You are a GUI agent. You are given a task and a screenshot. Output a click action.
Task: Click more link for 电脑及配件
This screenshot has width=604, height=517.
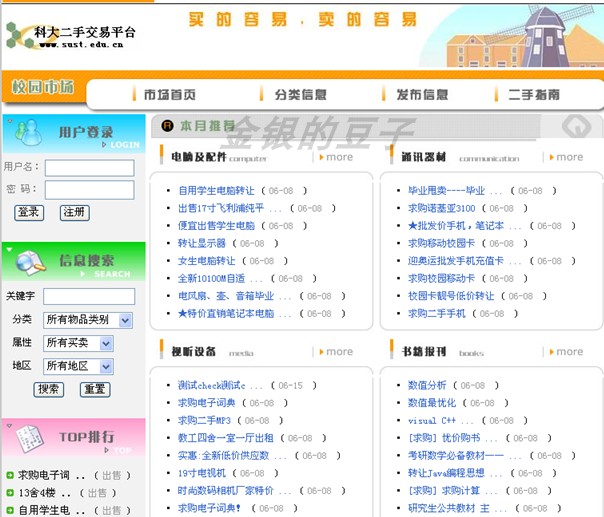pos(336,157)
